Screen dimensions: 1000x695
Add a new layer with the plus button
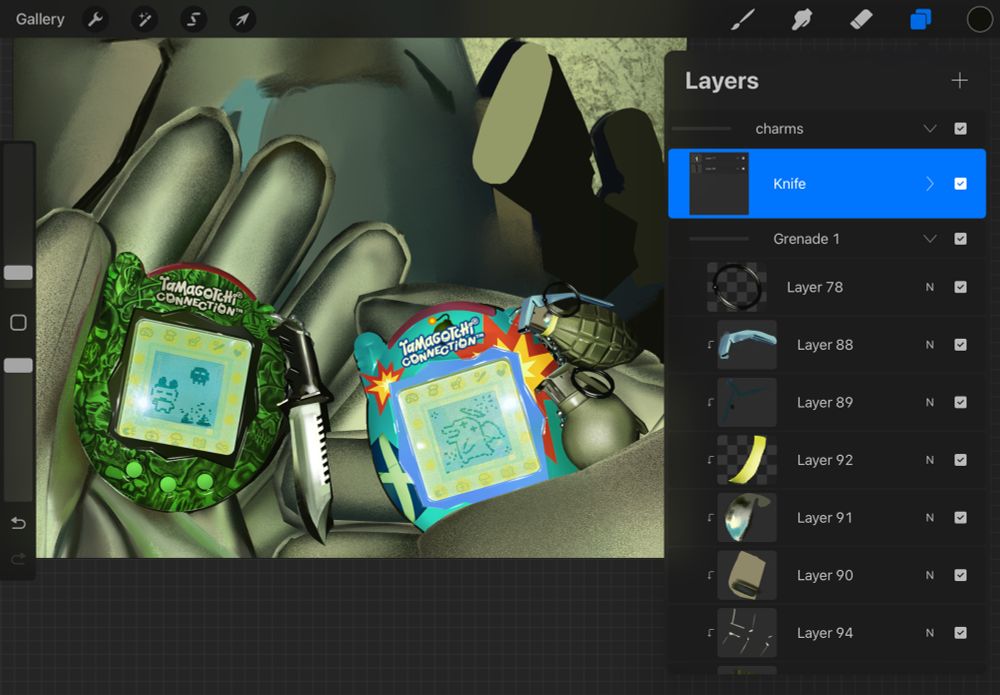click(x=959, y=80)
